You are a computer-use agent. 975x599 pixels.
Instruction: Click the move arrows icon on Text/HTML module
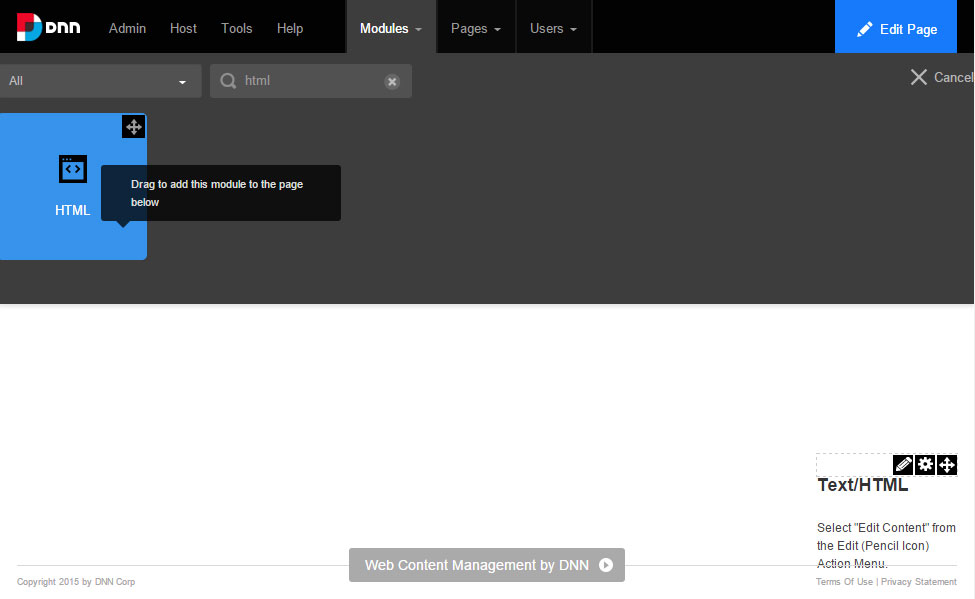click(947, 465)
